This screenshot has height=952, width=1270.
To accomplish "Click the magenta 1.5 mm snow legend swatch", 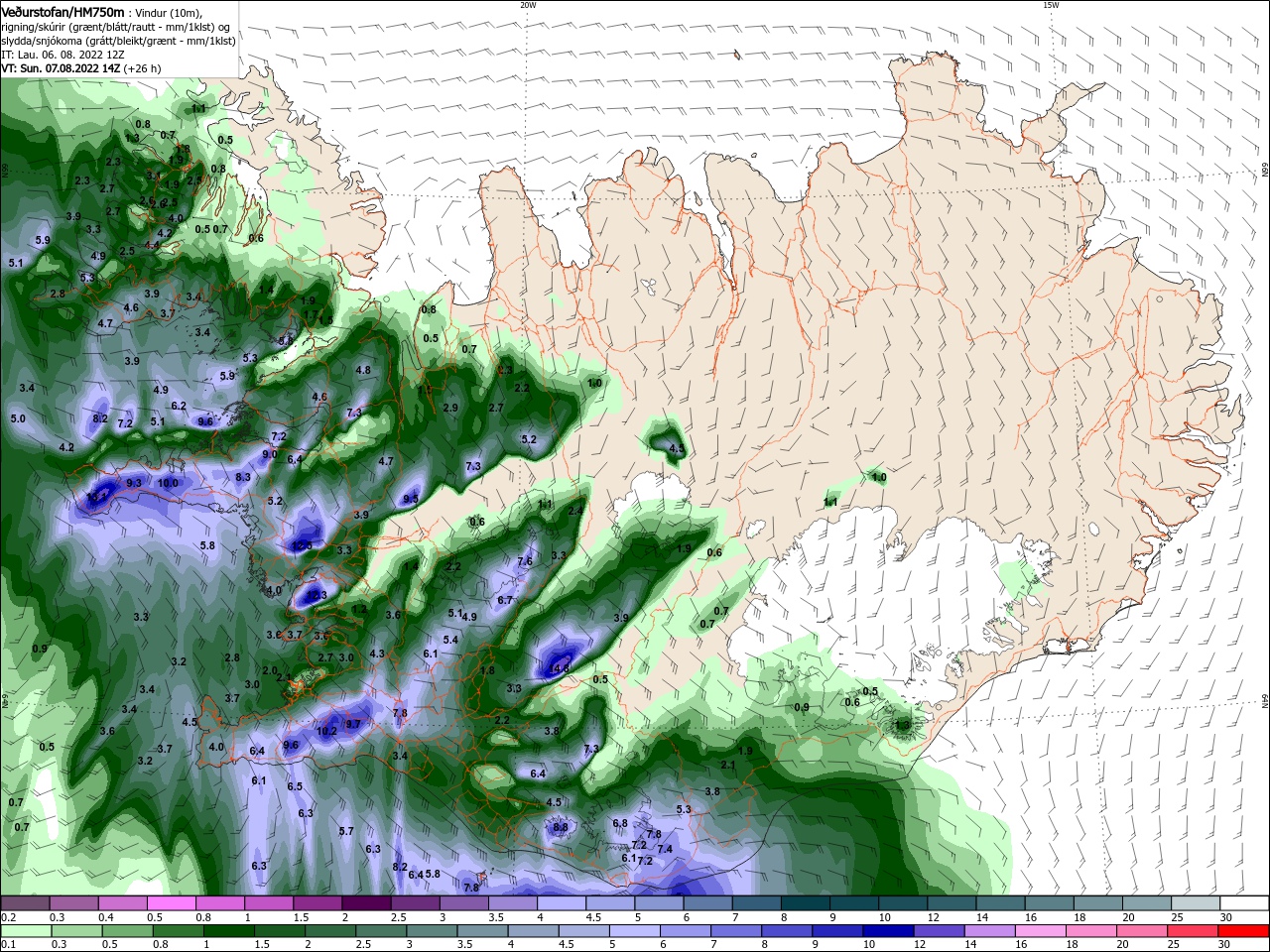I will [x=317, y=903].
